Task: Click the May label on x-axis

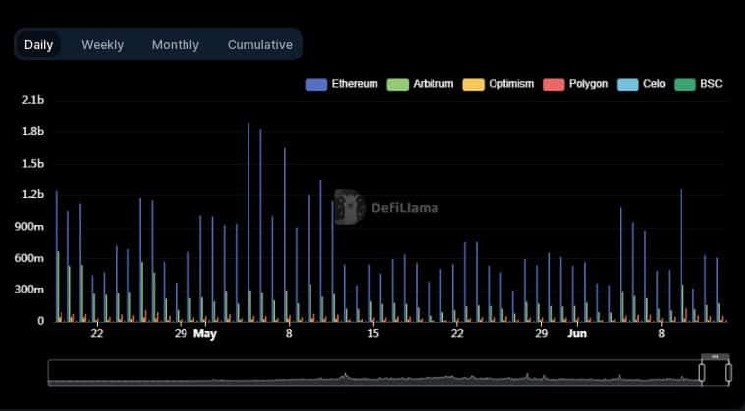Action: coord(204,334)
